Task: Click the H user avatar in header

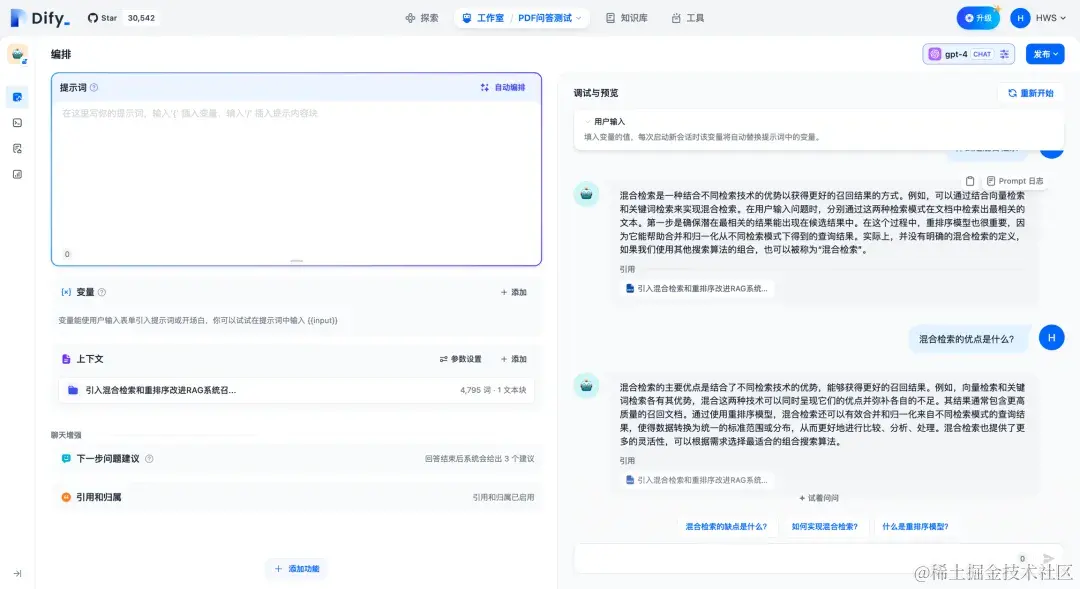Action: pos(1020,18)
